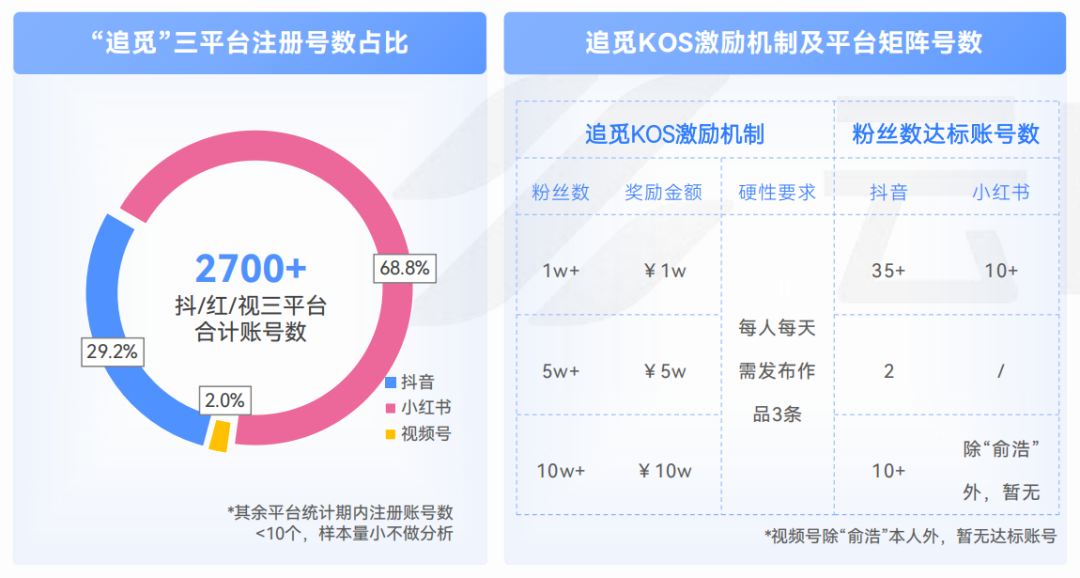
Task: Click the 硬性要求 column header
Action: [x=778, y=192]
